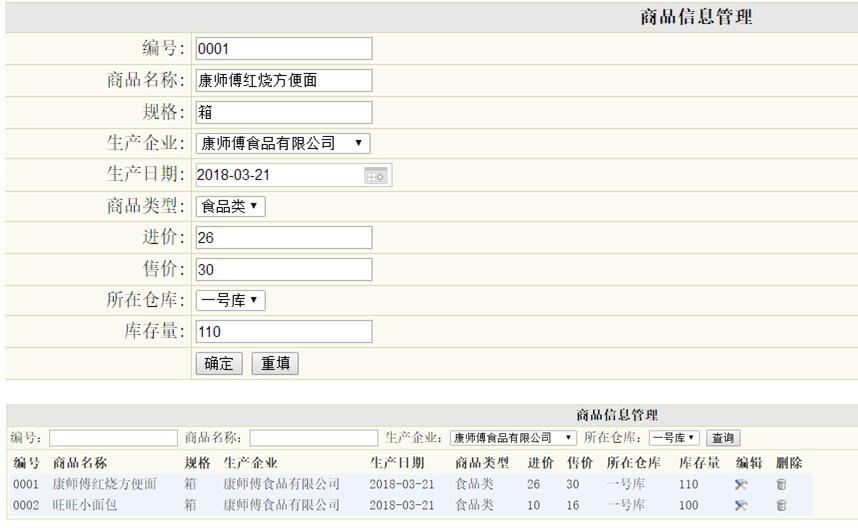Focus the 库存量 field containing 110

pos(284,332)
